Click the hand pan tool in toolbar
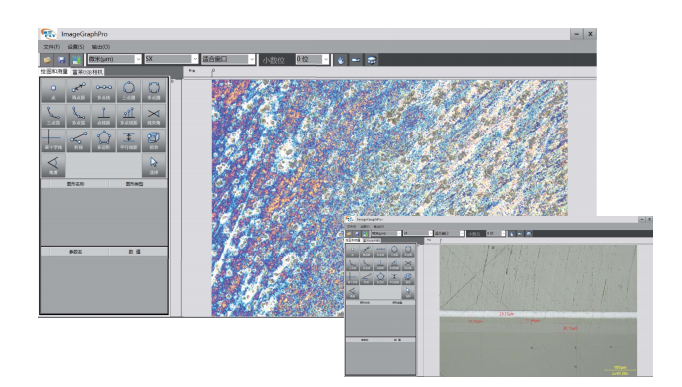This screenshot has width=682, height=387. point(341,60)
